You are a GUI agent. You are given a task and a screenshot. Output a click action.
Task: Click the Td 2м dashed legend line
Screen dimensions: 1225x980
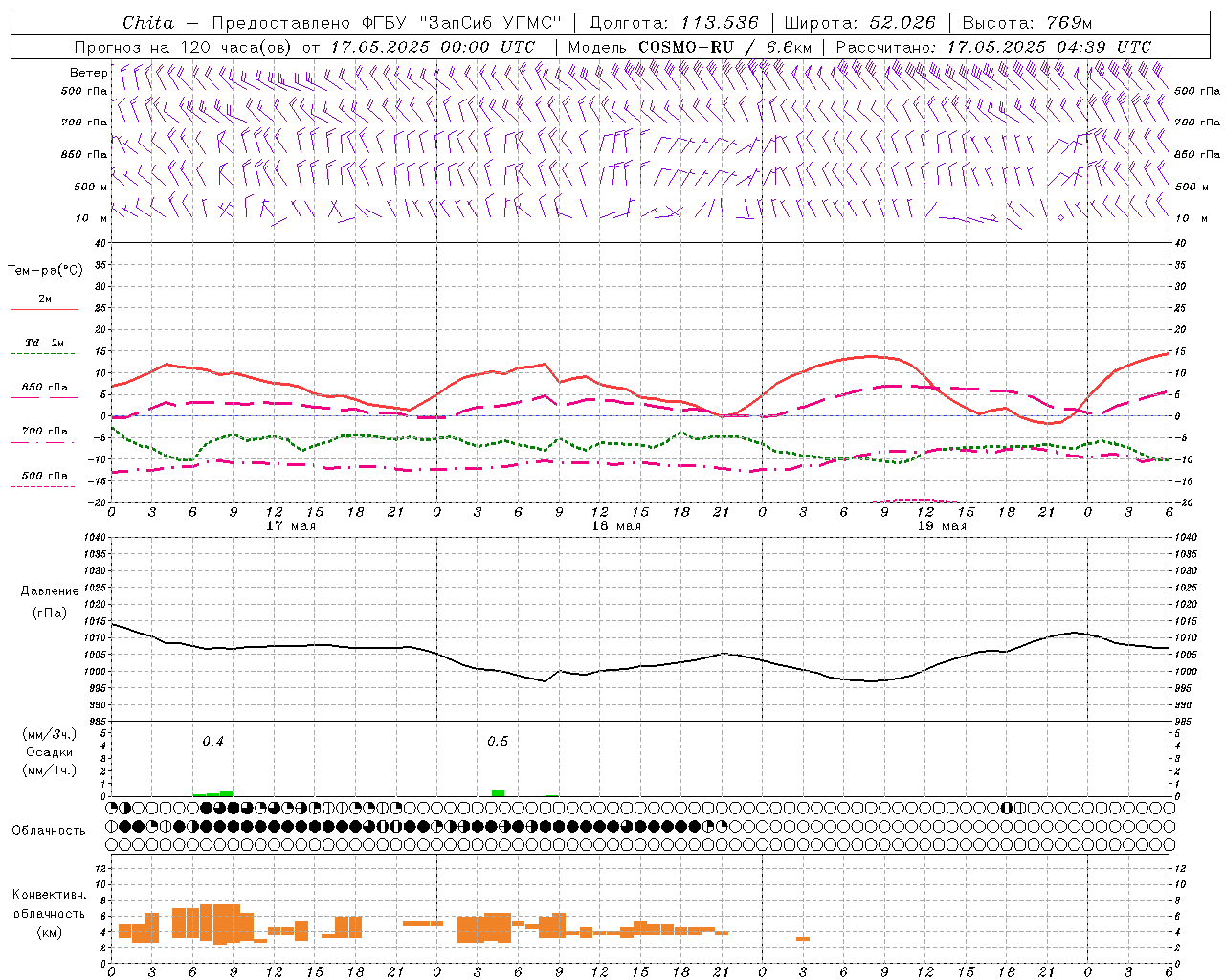(x=44, y=353)
